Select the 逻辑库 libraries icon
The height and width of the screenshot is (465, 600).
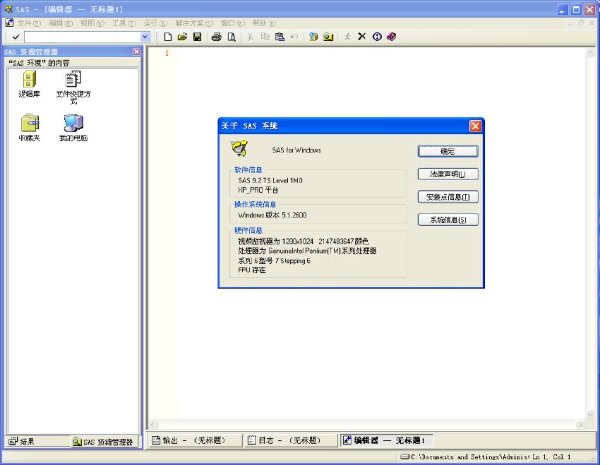(29, 84)
